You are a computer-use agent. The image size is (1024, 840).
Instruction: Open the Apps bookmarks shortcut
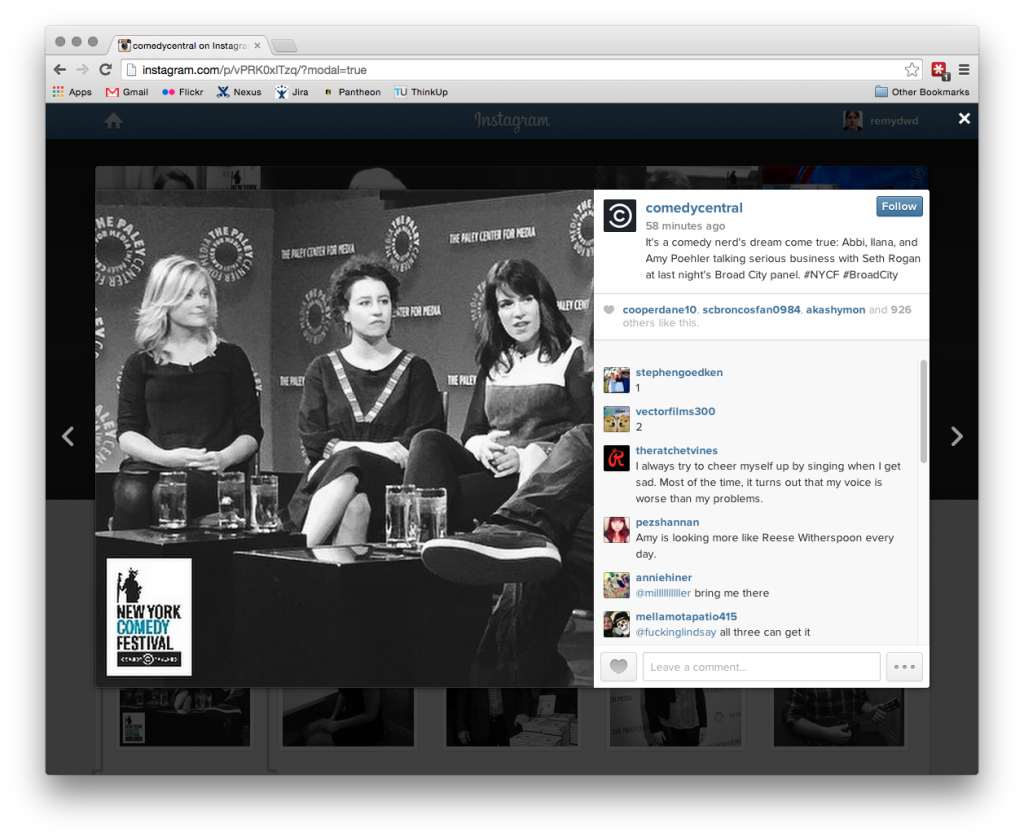(72, 92)
